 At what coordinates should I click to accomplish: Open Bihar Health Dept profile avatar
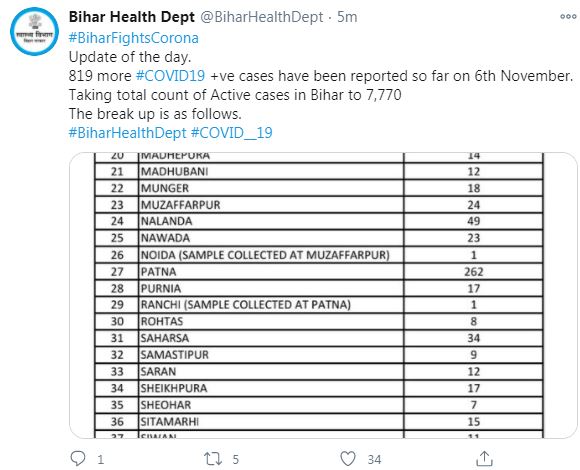pos(34,31)
